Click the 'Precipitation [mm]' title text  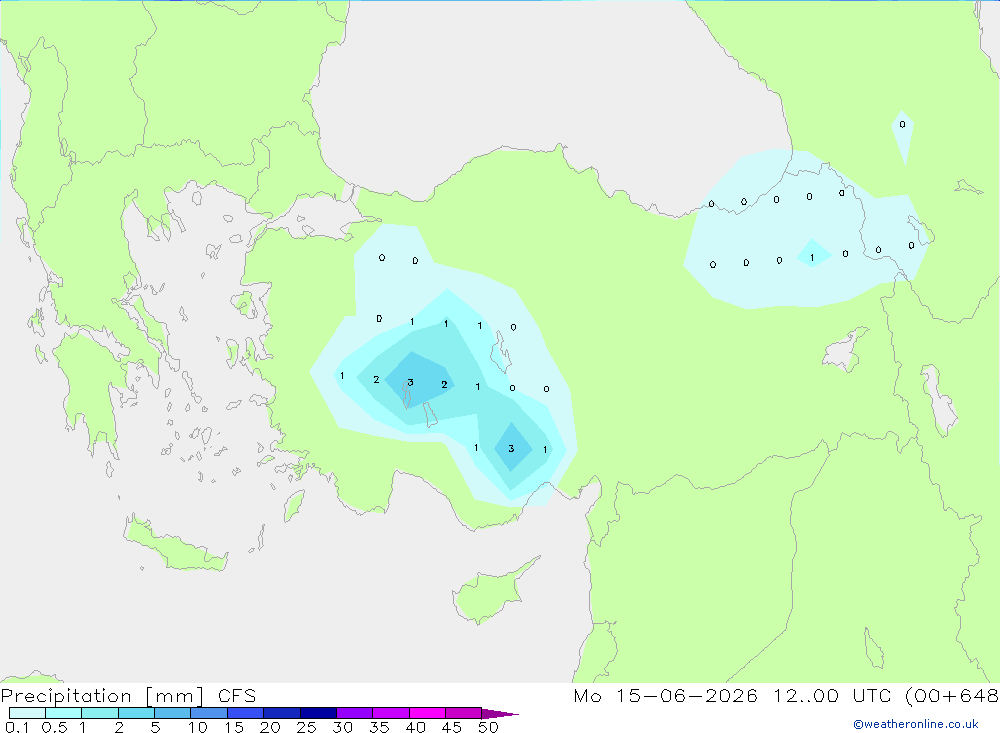102,696
